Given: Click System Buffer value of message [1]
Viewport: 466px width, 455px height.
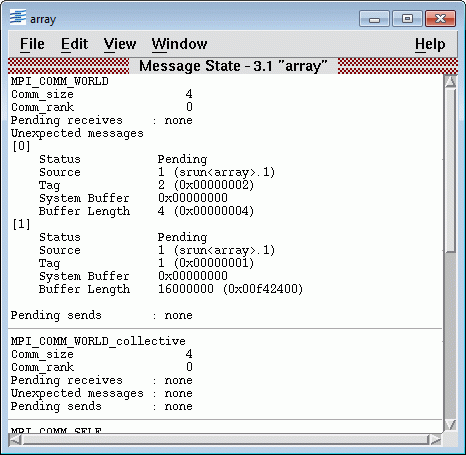Looking at the screenshot, I should 193,276.
